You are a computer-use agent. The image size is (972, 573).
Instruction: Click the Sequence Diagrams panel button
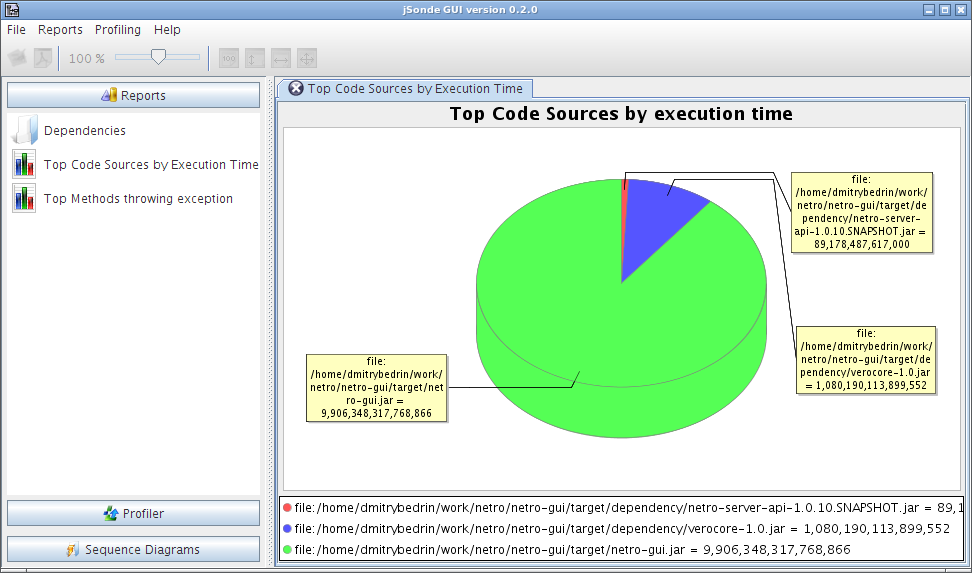coord(133,549)
